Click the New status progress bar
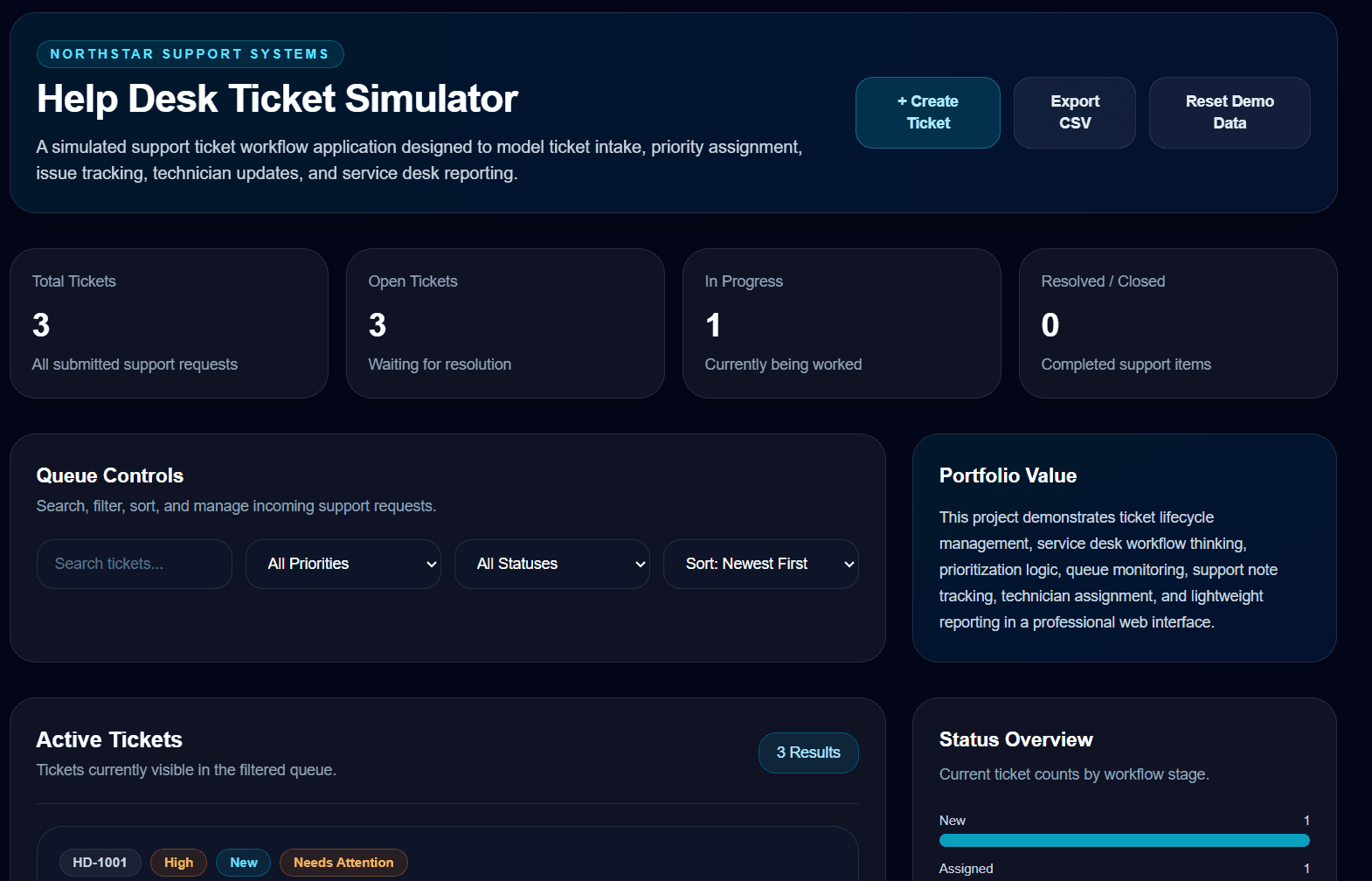Screen dimensions: 1372x881 1124,841
